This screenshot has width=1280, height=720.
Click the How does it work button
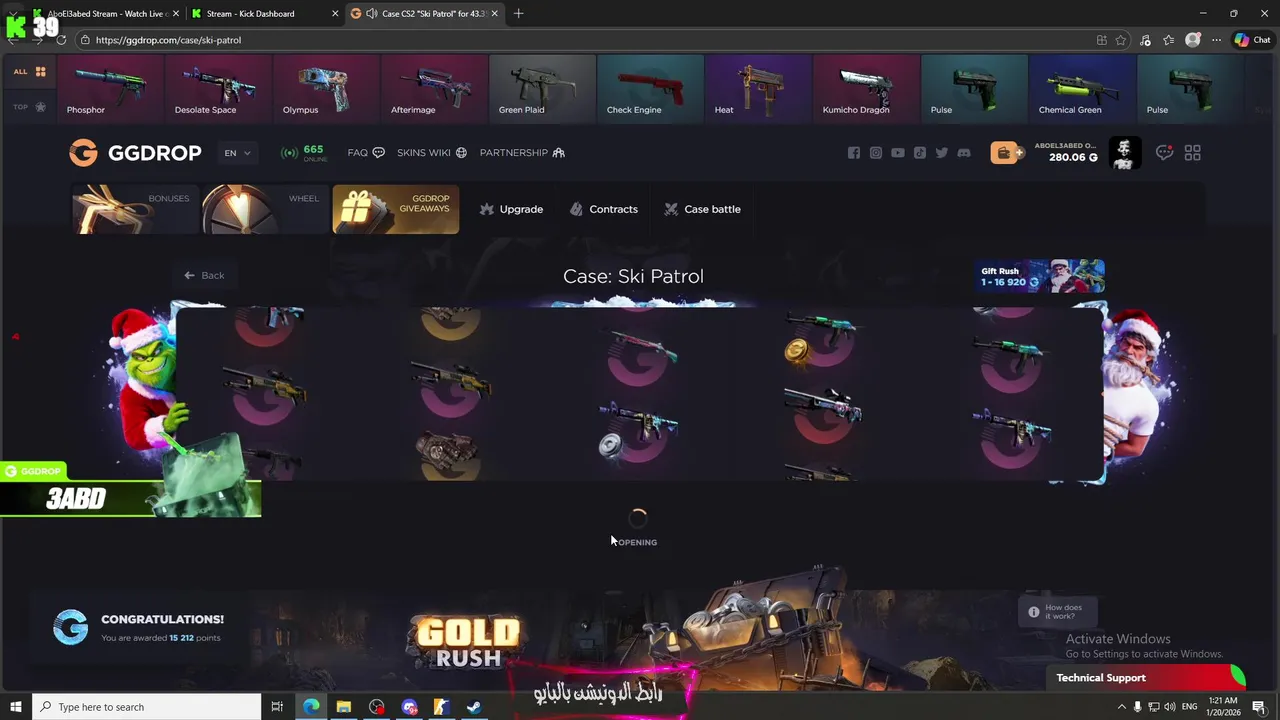(x=1057, y=612)
